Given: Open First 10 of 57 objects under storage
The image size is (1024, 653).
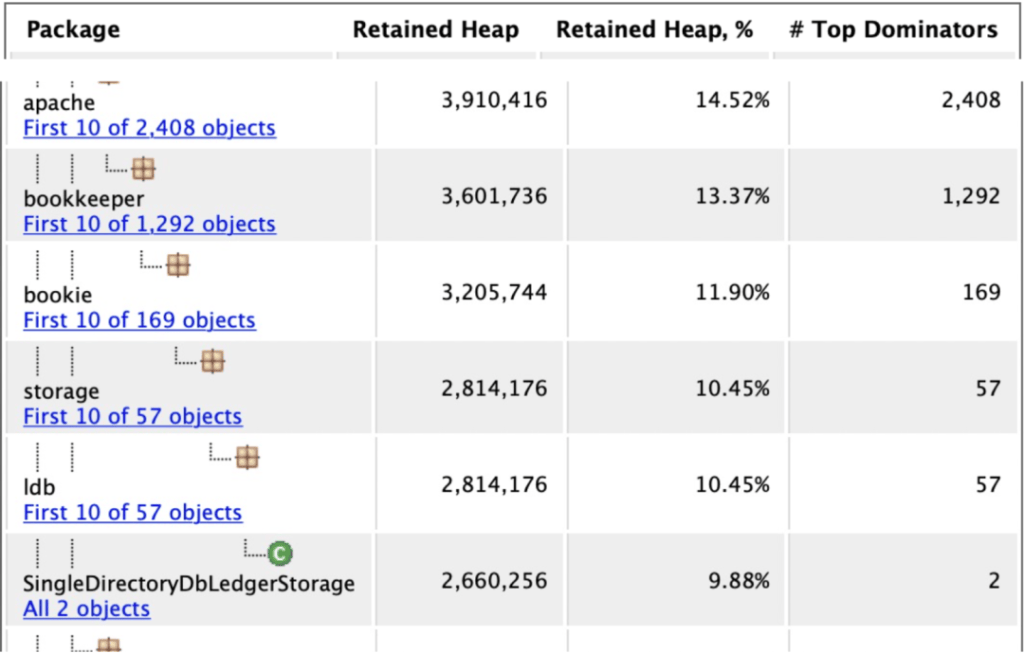Looking at the screenshot, I should pyautogui.click(x=133, y=416).
